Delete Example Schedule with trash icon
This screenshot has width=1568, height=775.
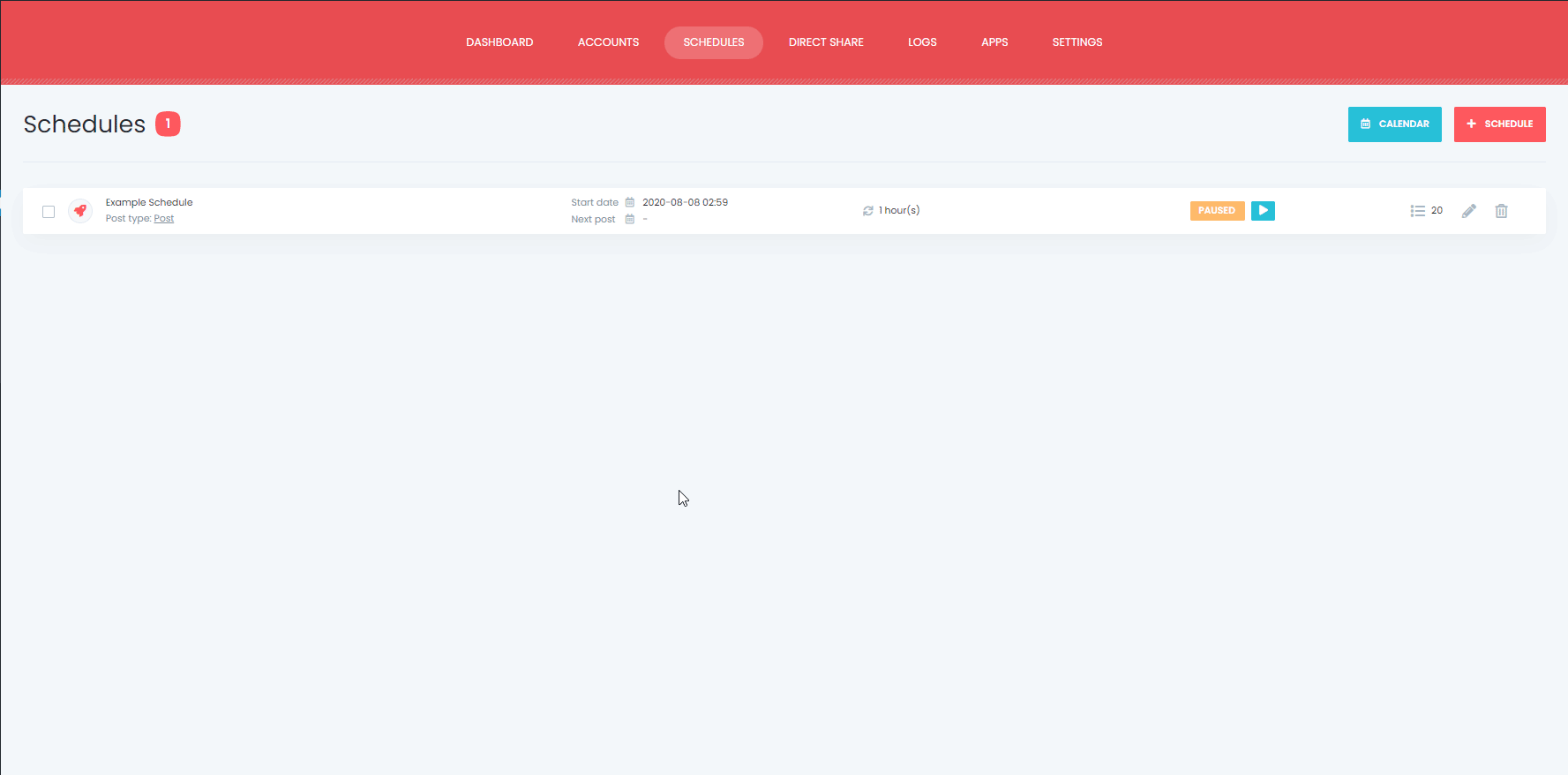pyautogui.click(x=1501, y=211)
